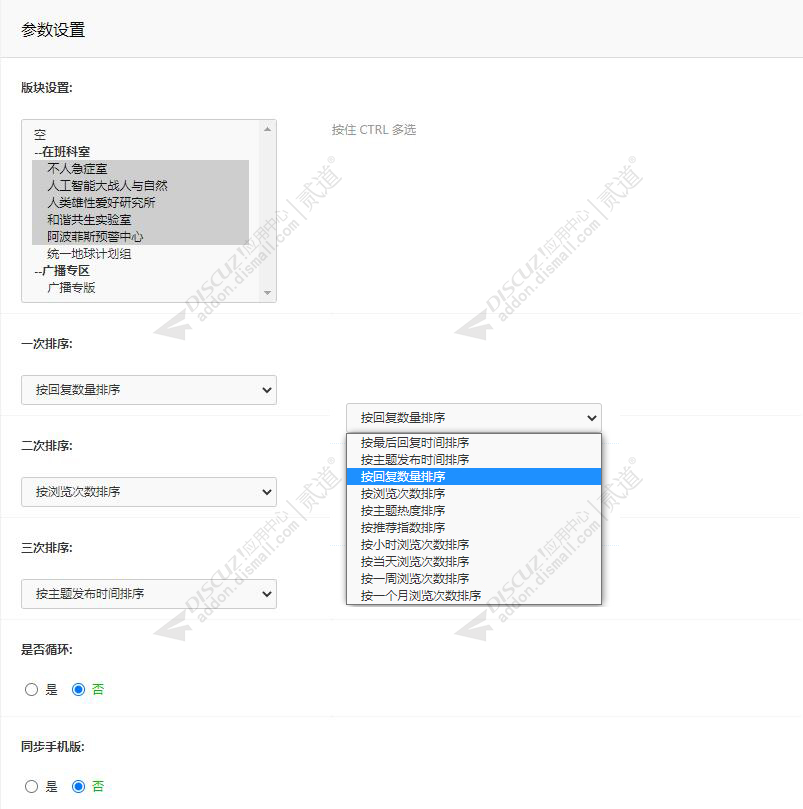The width and height of the screenshot is (803, 809).
Task: Click the forum list scrollbar up arrow
Action: [x=267, y=130]
